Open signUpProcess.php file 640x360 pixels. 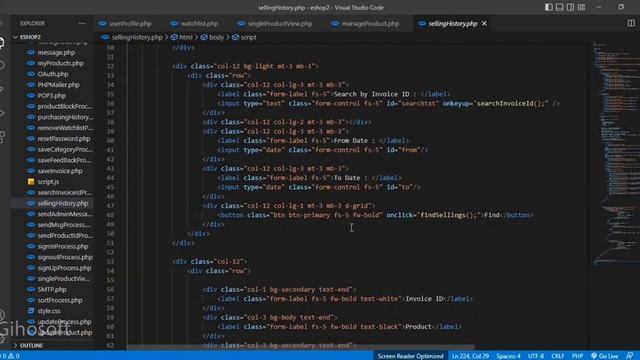click(64, 268)
